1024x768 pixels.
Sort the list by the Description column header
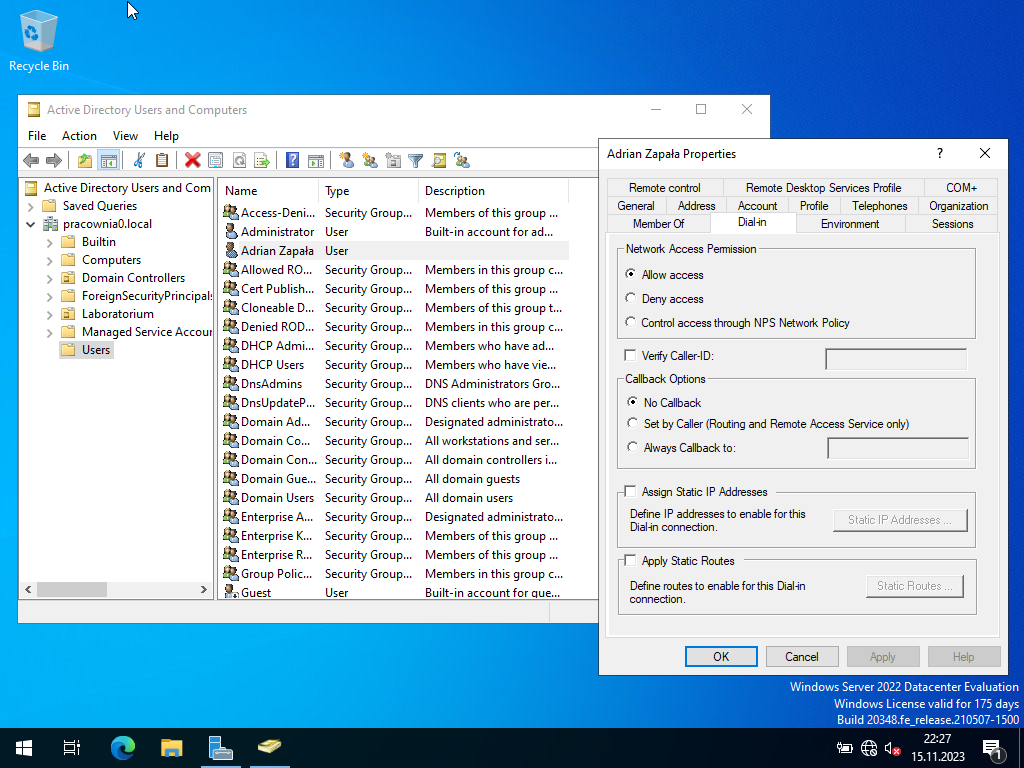coord(493,191)
